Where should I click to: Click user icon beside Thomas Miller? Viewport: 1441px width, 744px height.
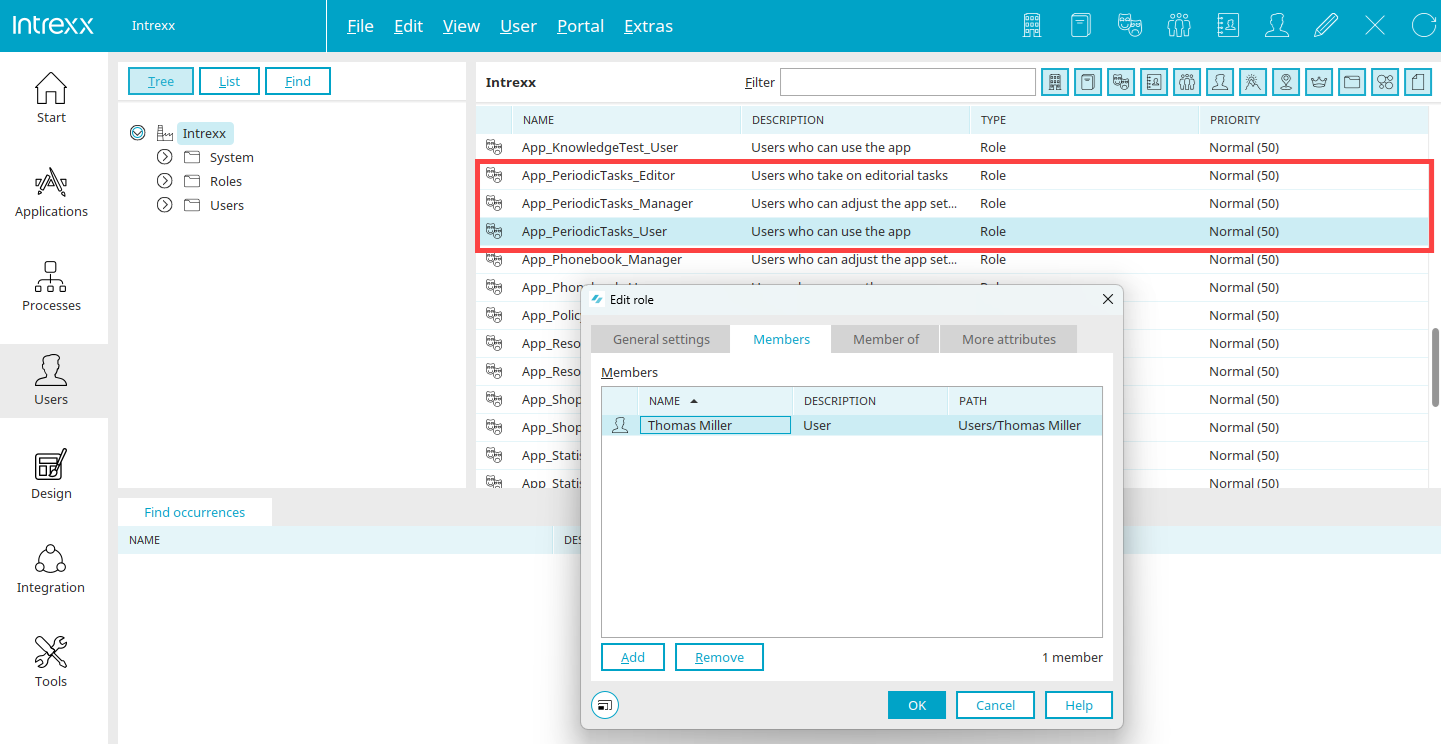pos(620,425)
